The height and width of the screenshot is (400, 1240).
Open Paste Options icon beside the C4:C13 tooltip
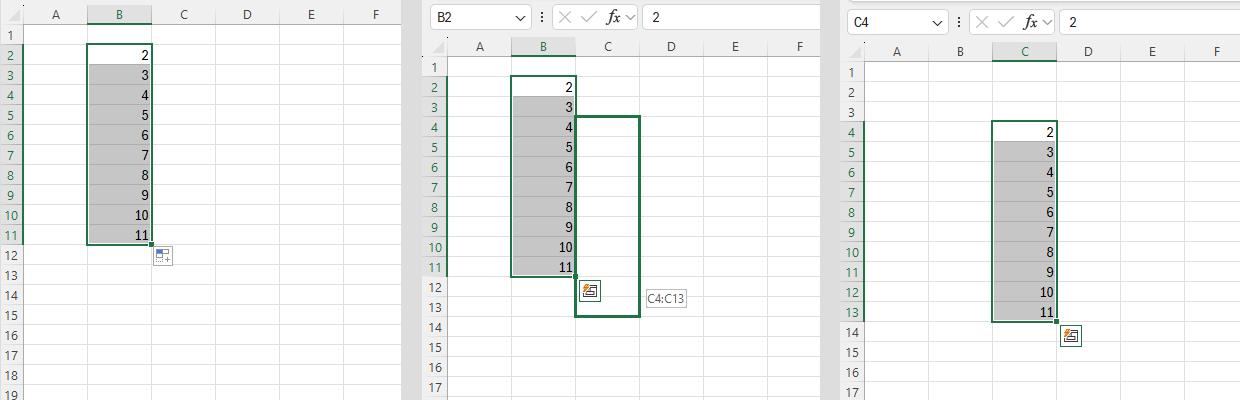(590, 291)
